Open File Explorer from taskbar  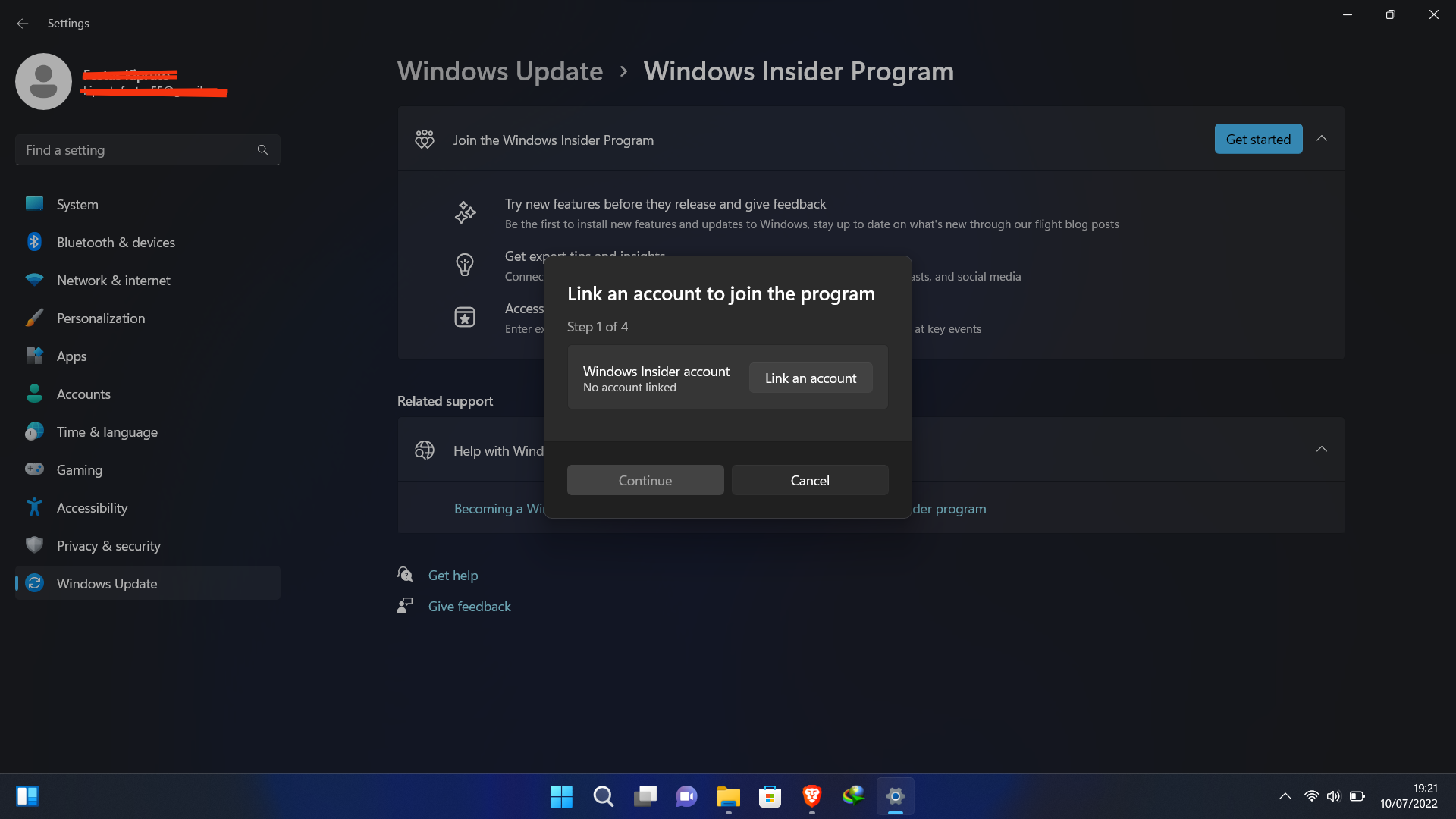pos(728,796)
